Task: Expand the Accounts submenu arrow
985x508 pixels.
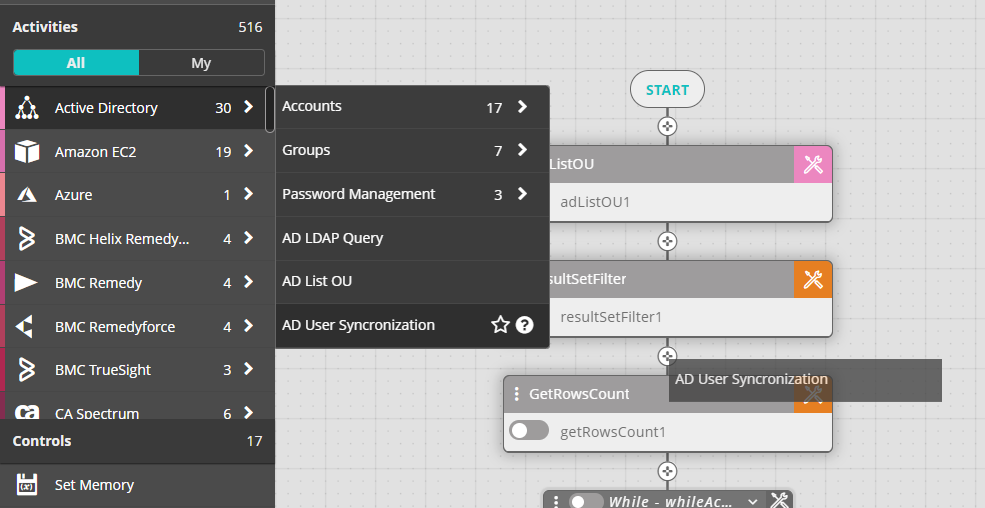Action: pyautogui.click(x=523, y=107)
